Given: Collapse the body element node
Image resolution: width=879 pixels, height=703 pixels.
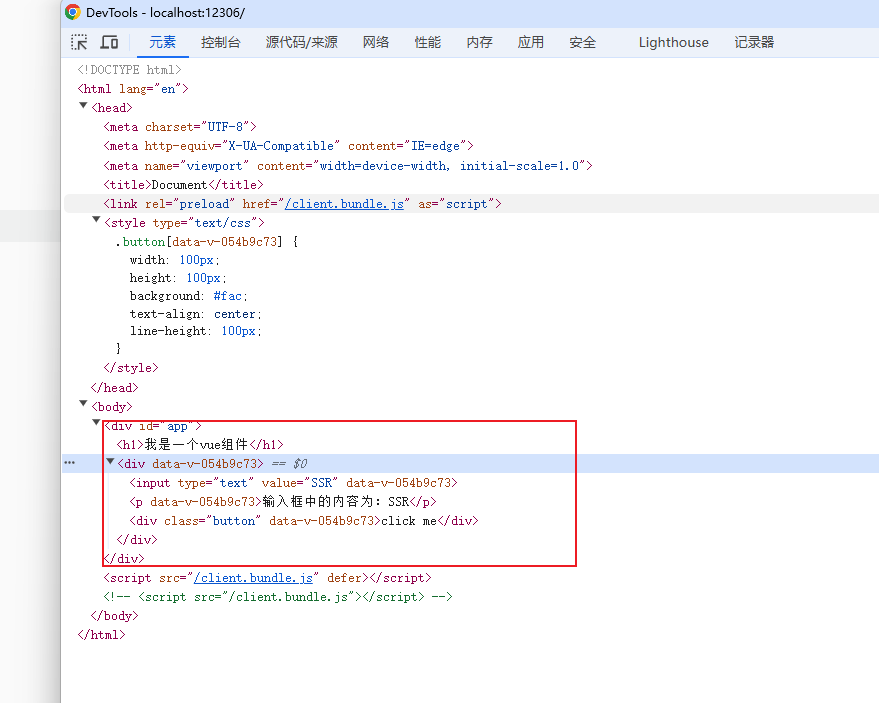Looking at the screenshot, I should (83, 403).
